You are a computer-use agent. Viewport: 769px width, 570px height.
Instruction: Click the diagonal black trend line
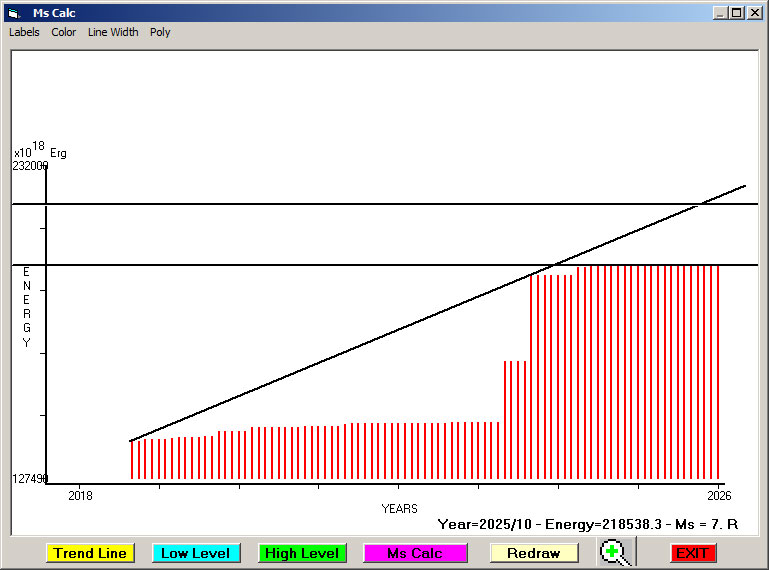(400, 331)
